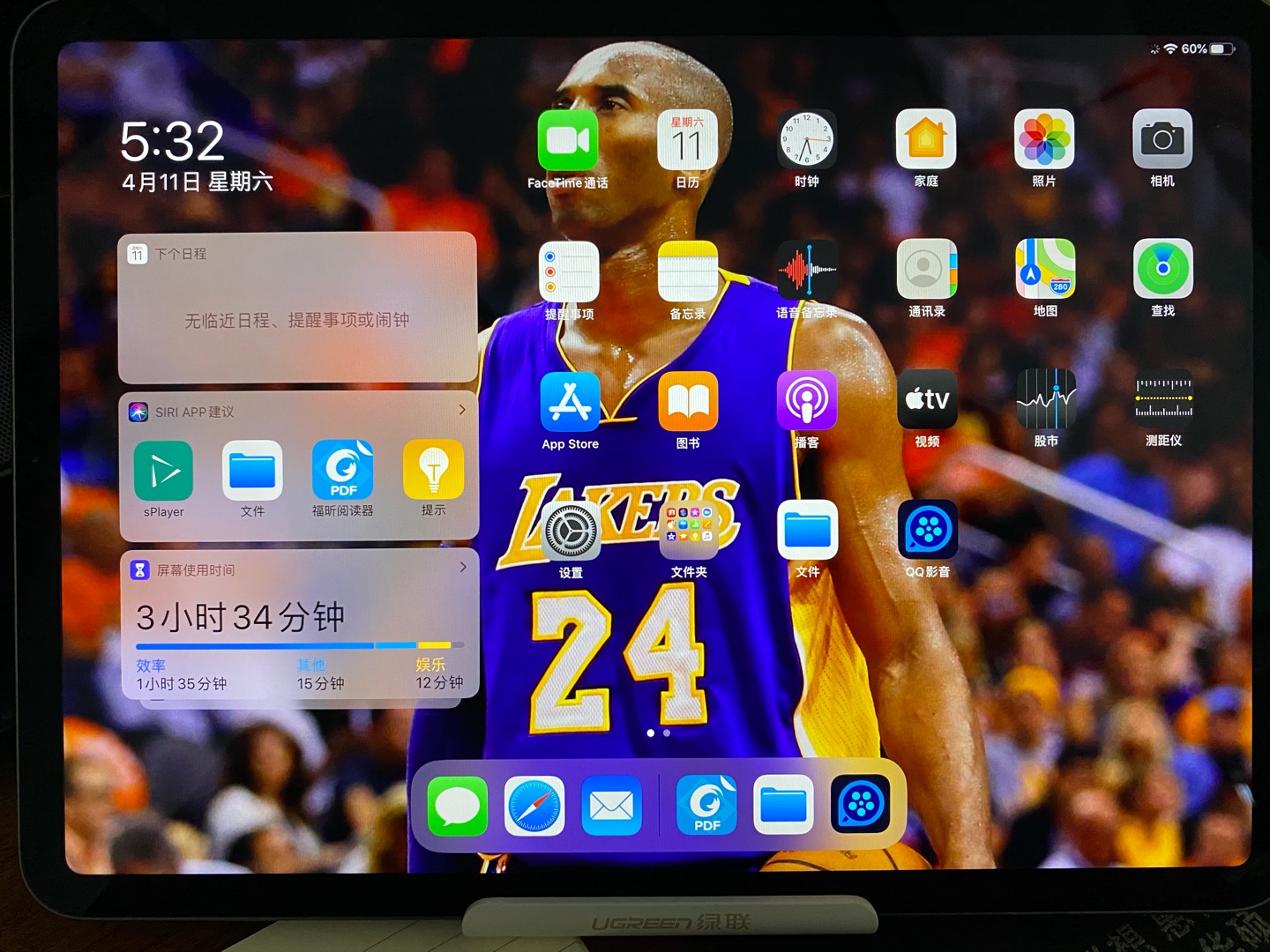This screenshot has height=952, width=1270.
Task: Open the Photos (照片) app
Action: click(x=1044, y=139)
